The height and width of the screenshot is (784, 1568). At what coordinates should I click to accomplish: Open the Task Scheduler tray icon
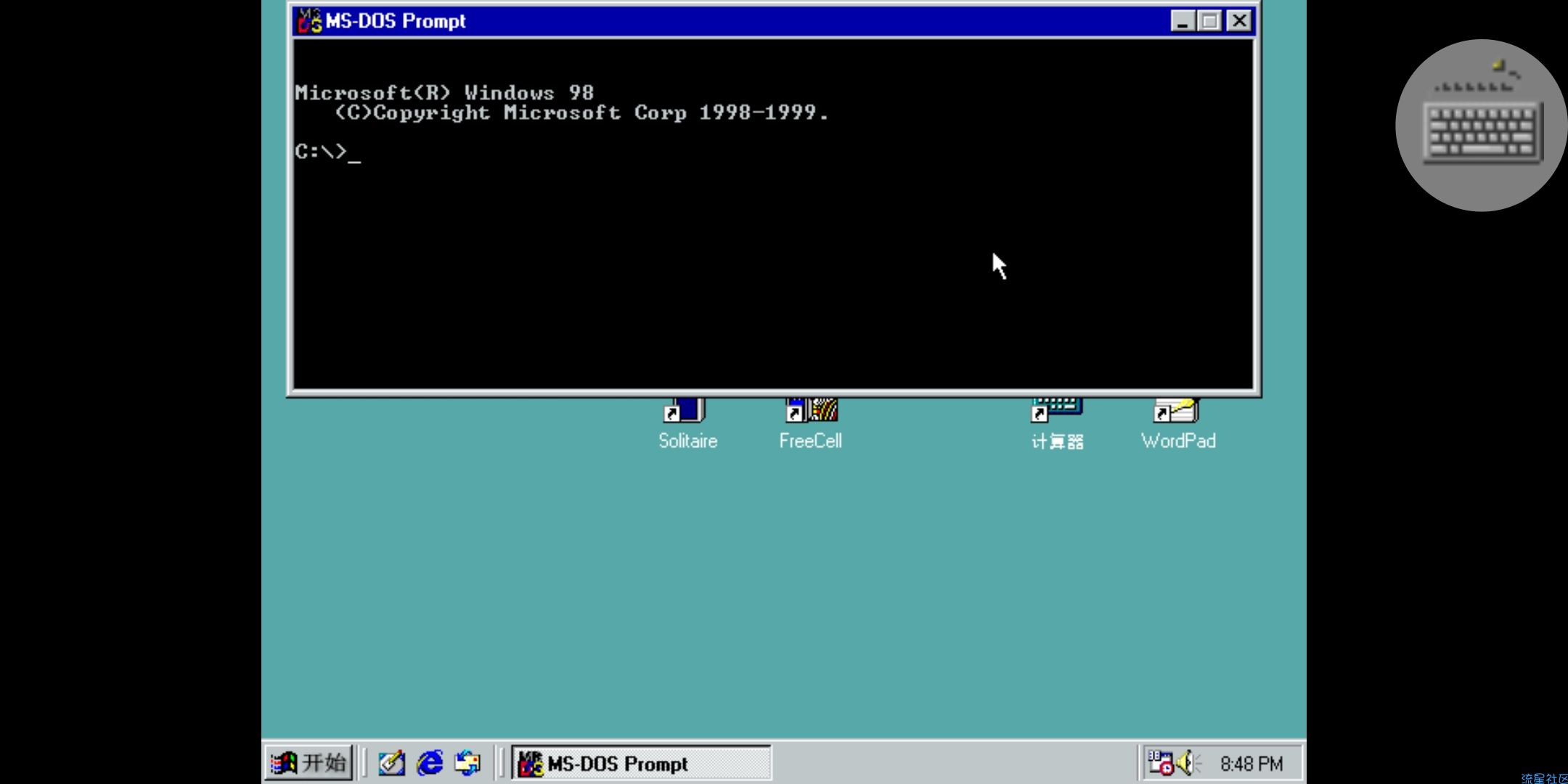(x=1160, y=763)
